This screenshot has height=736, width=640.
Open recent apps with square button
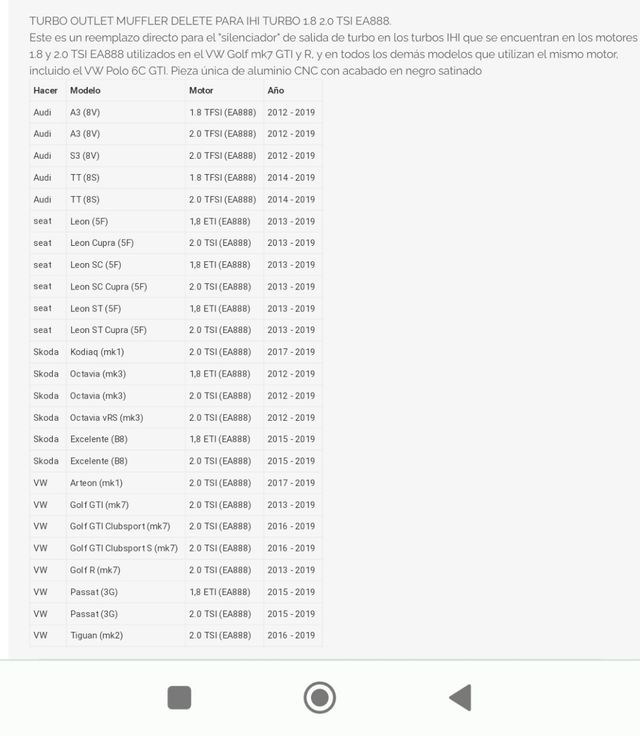179,697
